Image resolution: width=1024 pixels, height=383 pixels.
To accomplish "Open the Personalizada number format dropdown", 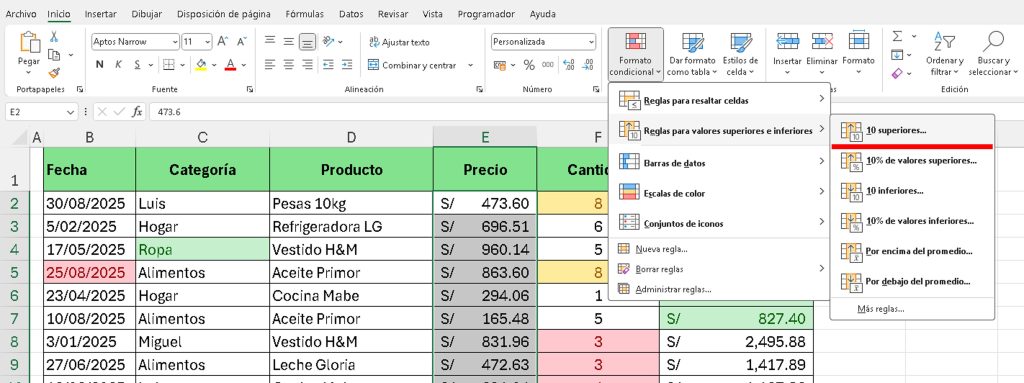I will coord(591,42).
